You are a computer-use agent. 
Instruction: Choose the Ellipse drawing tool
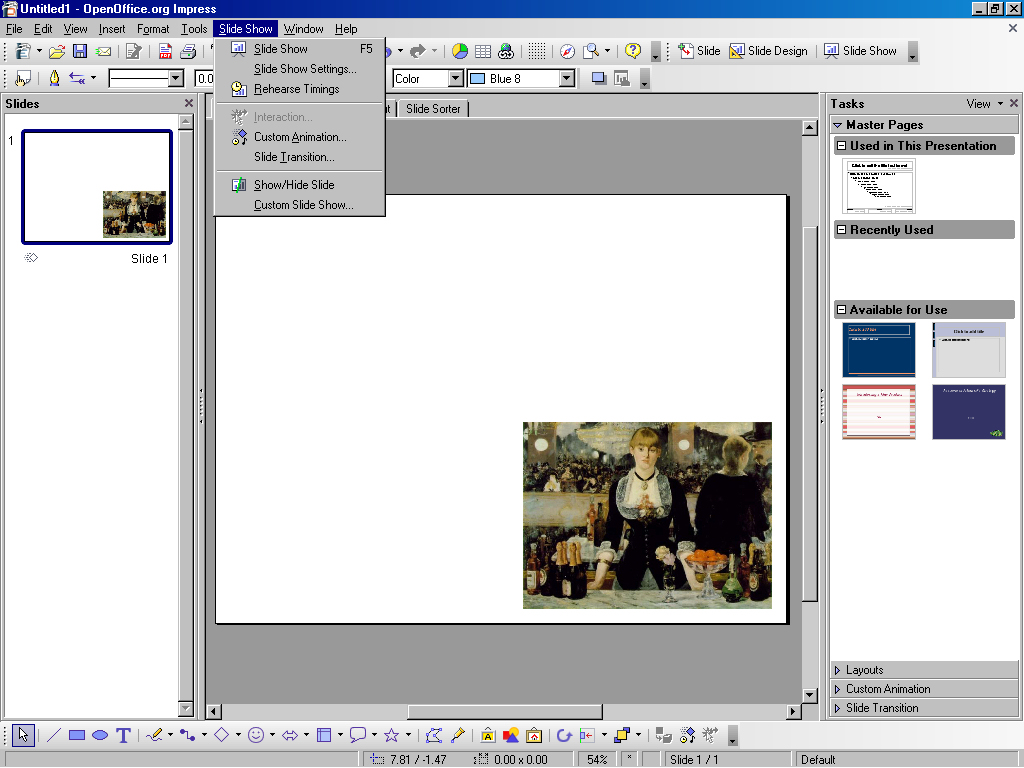(100, 735)
